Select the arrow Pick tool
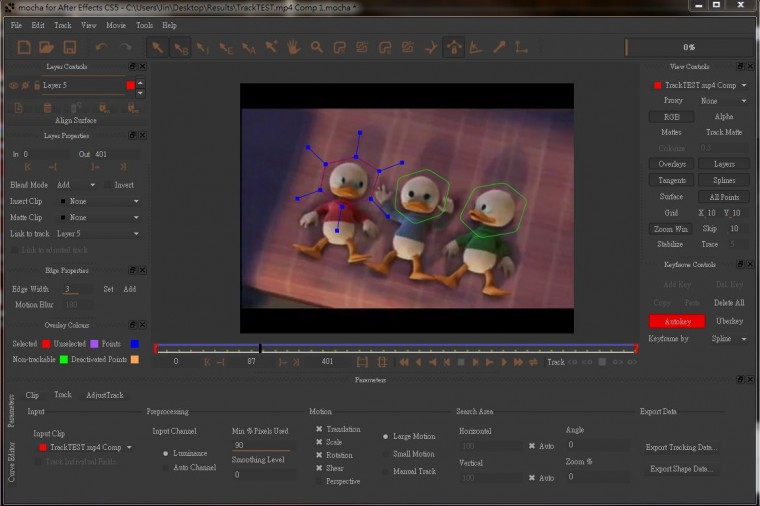 tap(157, 47)
